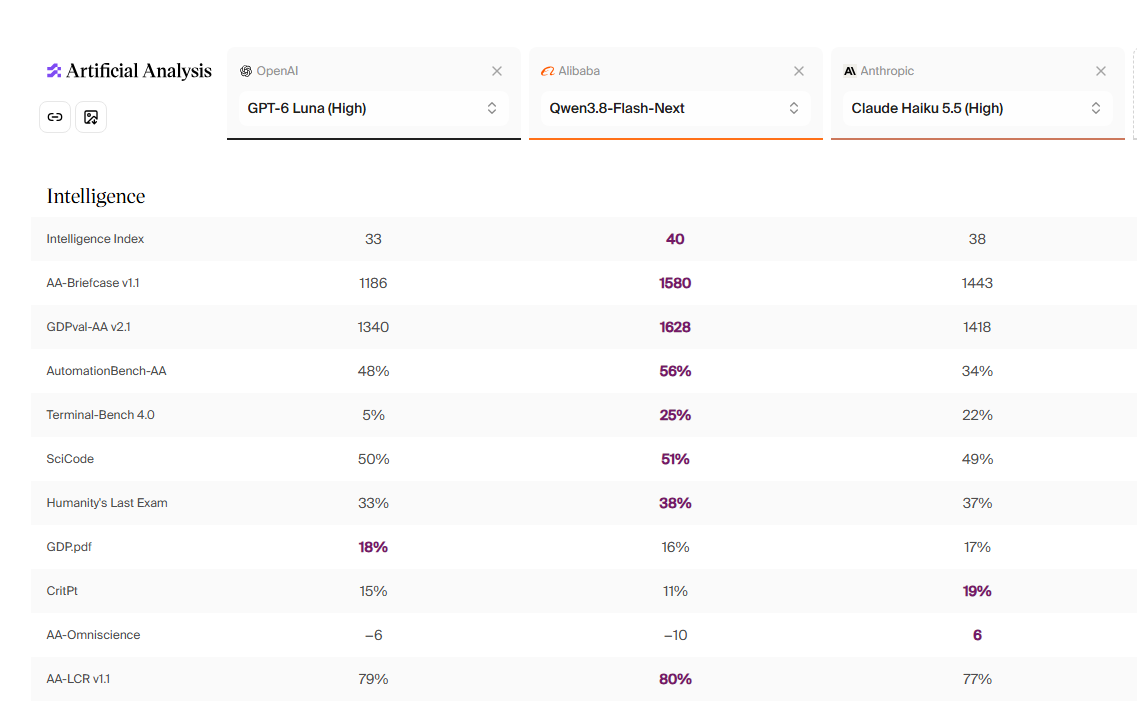
Task: Click the CritPt value 19%
Action: (977, 591)
